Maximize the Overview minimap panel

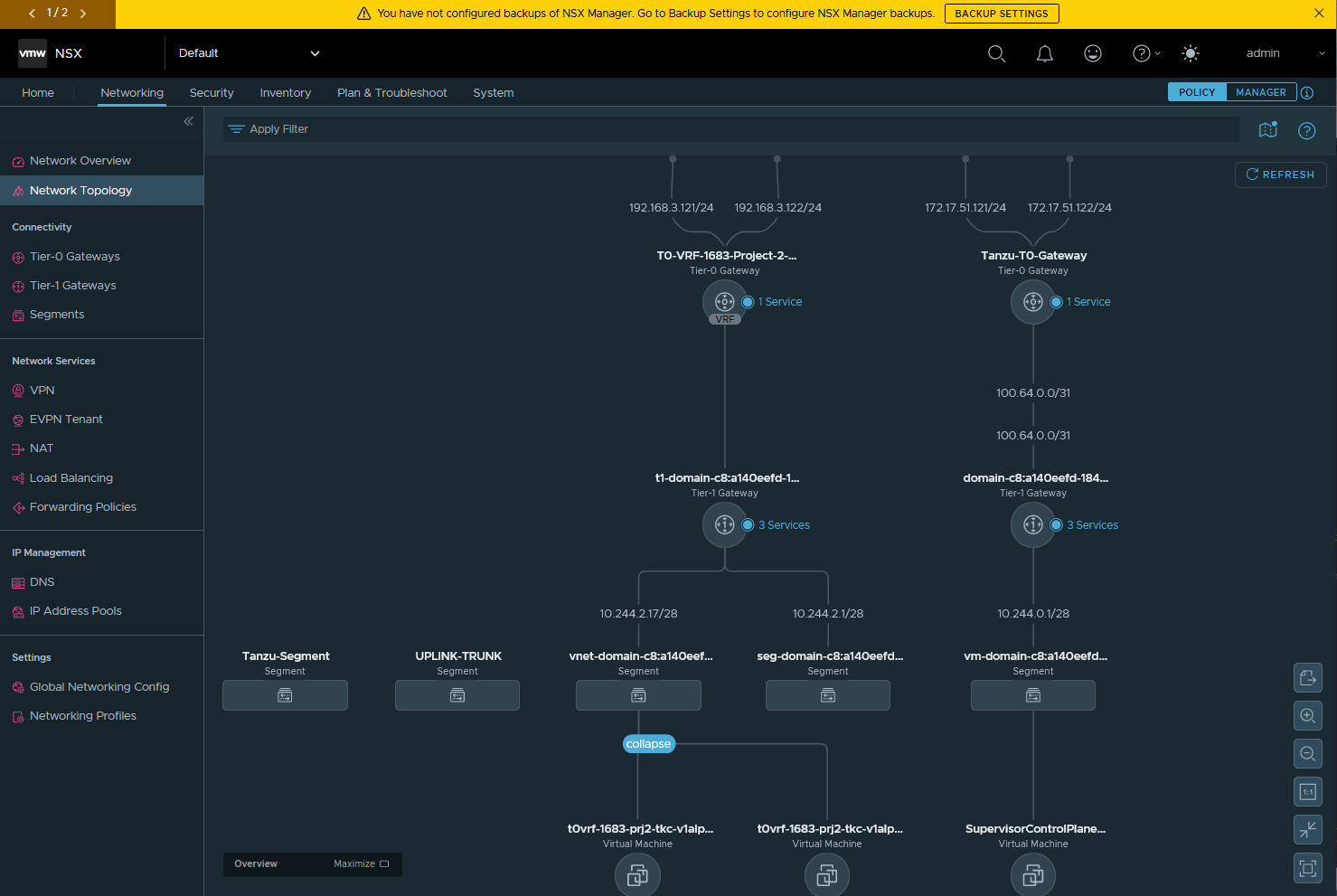coord(361,864)
